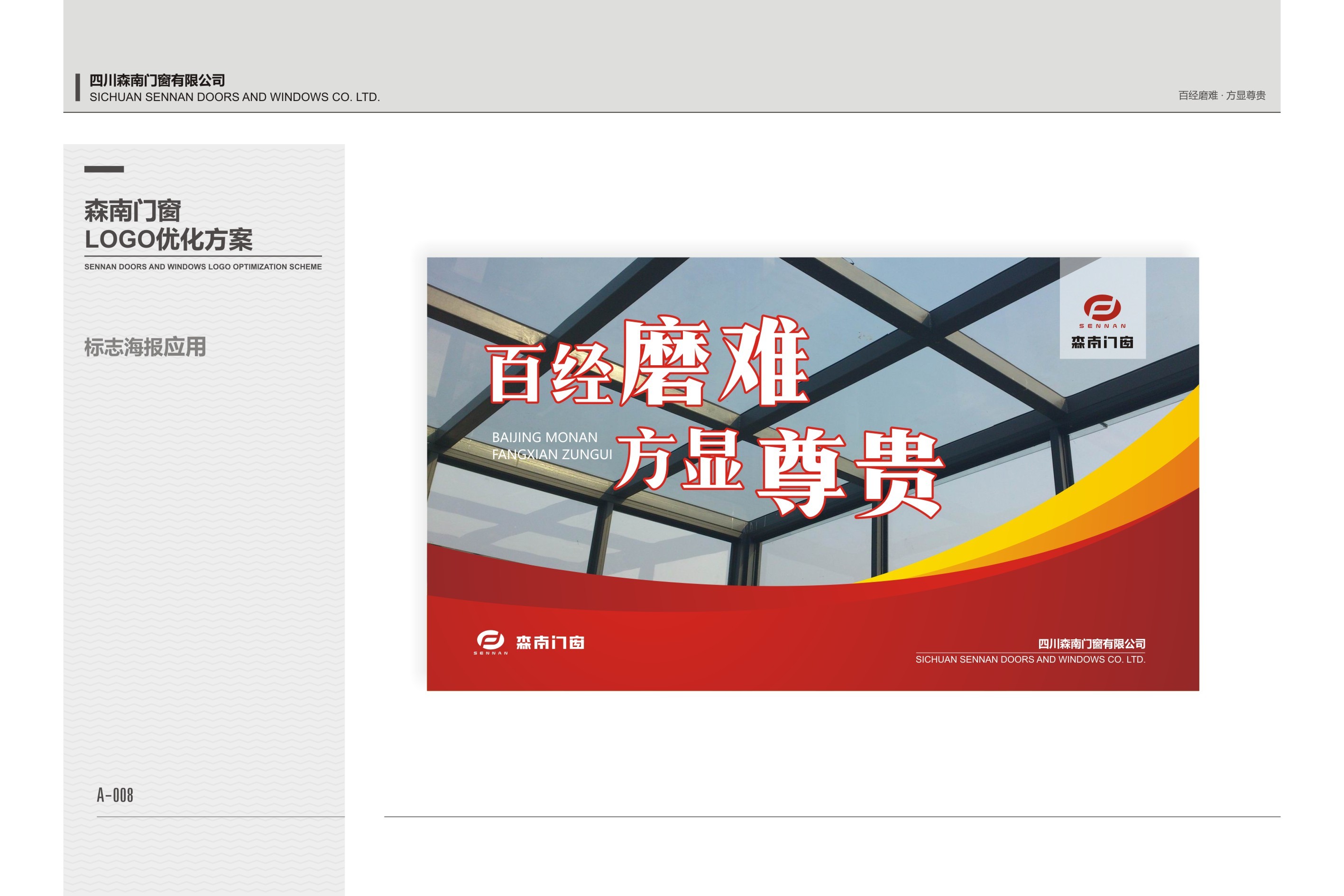Click the dark vertical bar beside company header
1344x896 pixels.
click(x=78, y=87)
